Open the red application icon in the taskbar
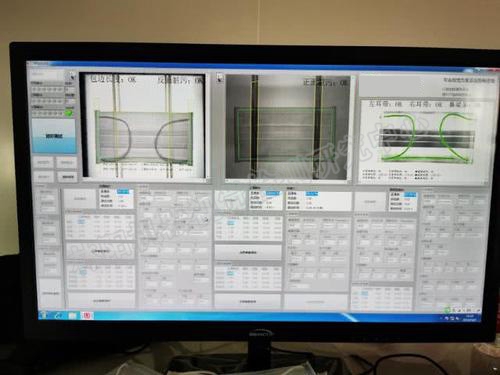This screenshot has height=375, width=500. [87, 315]
